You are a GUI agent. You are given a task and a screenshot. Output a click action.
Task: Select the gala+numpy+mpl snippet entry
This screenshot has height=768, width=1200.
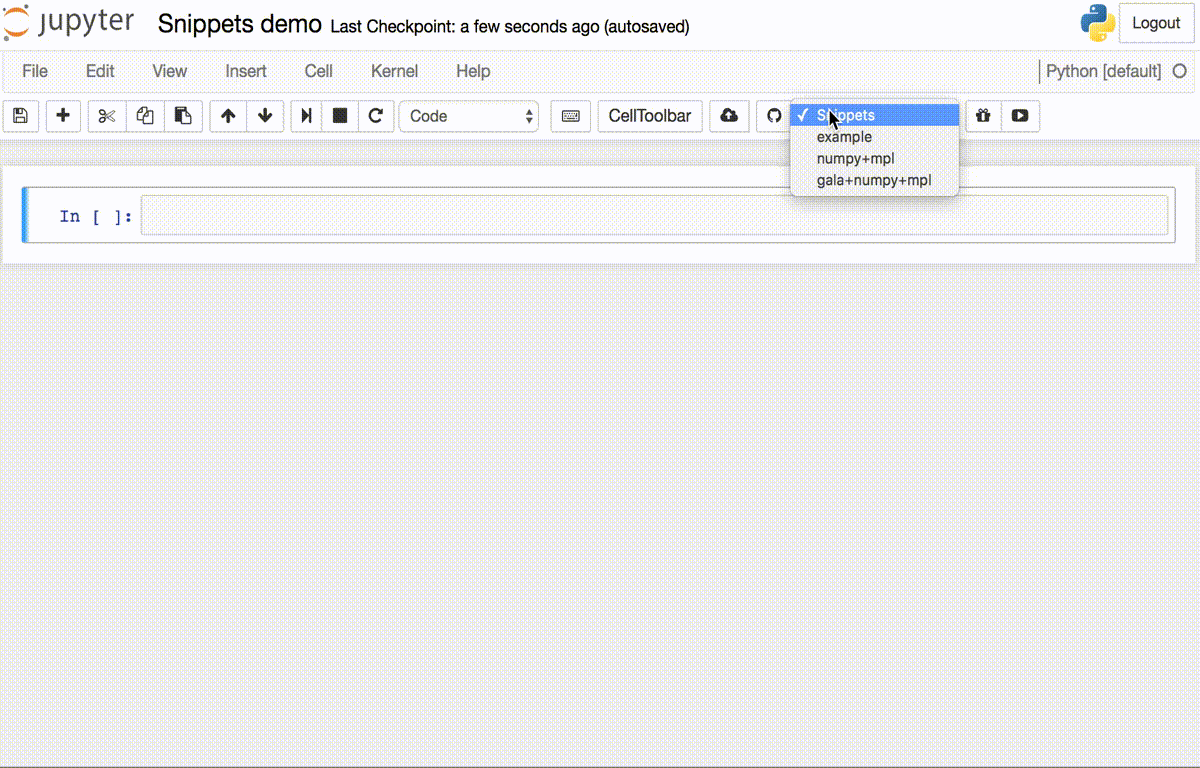[x=874, y=180]
